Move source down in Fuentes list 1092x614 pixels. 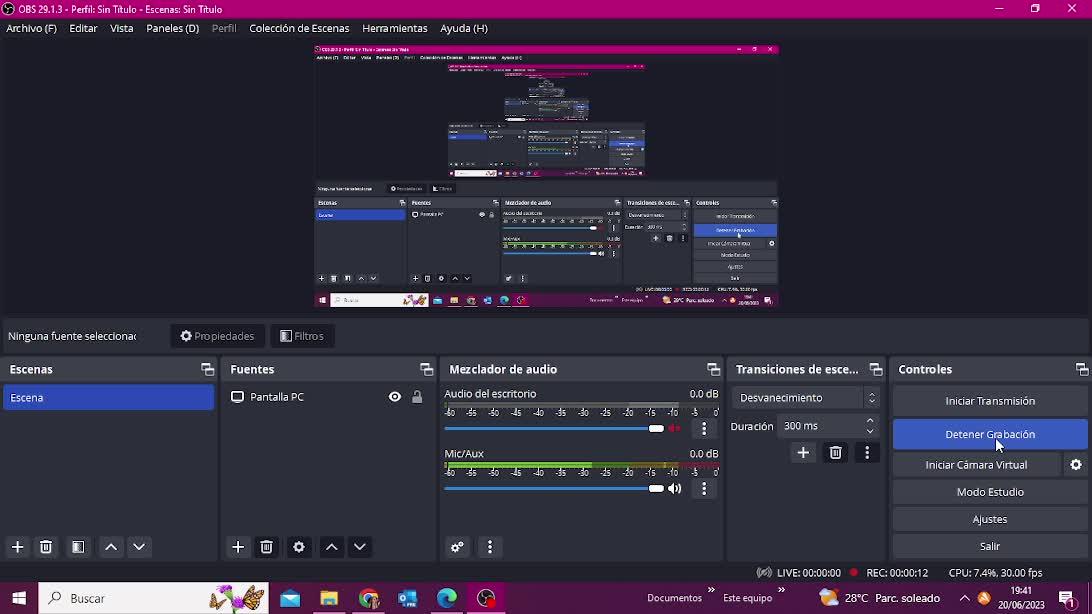pos(360,547)
